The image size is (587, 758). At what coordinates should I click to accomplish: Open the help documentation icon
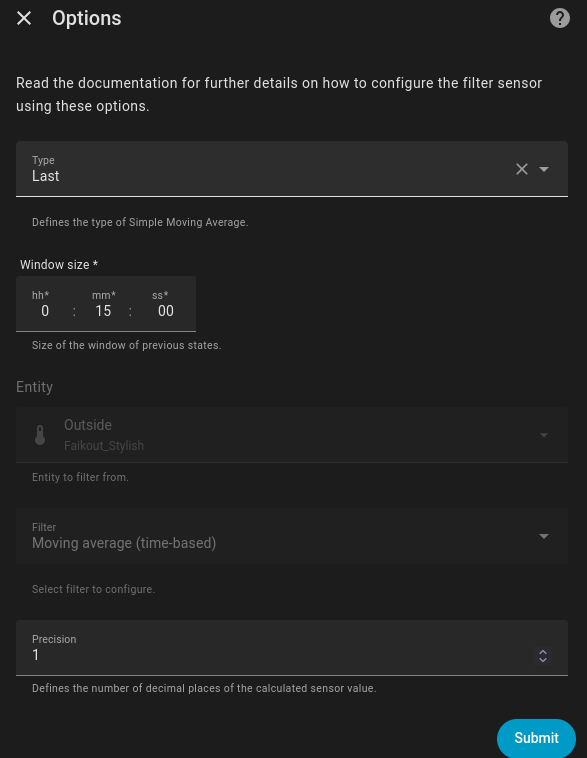559,18
